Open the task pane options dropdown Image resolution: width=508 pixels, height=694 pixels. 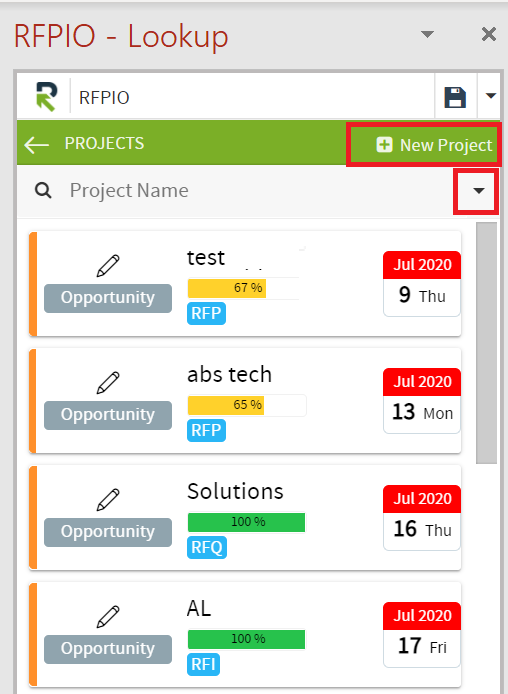click(427, 34)
